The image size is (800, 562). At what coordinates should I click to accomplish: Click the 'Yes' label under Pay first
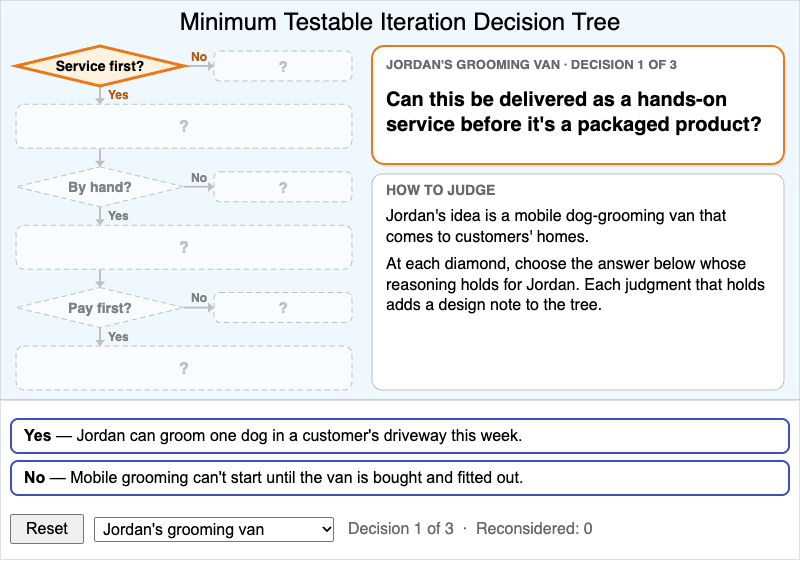pyautogui.click(x=118, y=337)
